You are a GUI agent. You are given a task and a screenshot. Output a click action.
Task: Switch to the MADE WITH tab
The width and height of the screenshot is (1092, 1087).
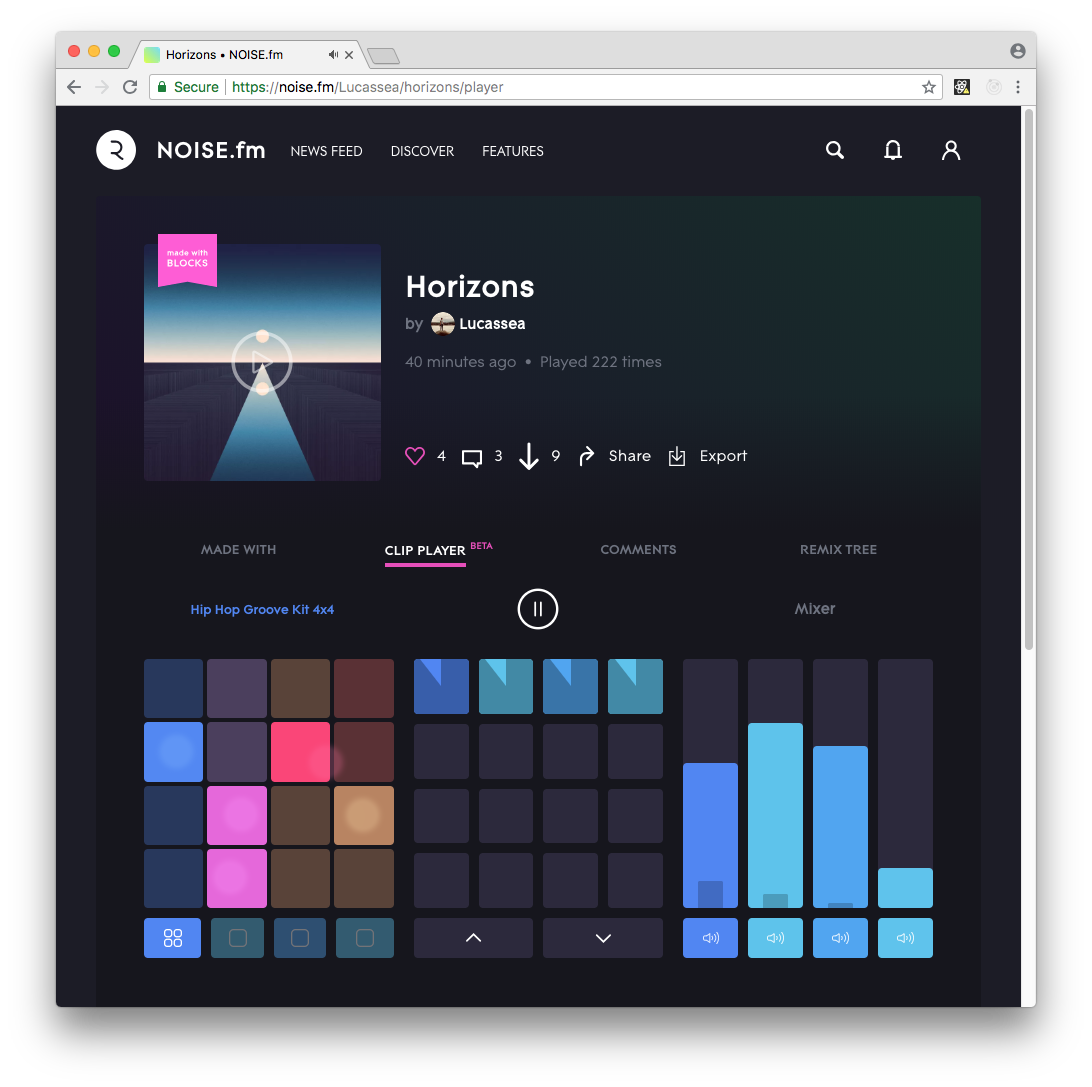point(238,549)
